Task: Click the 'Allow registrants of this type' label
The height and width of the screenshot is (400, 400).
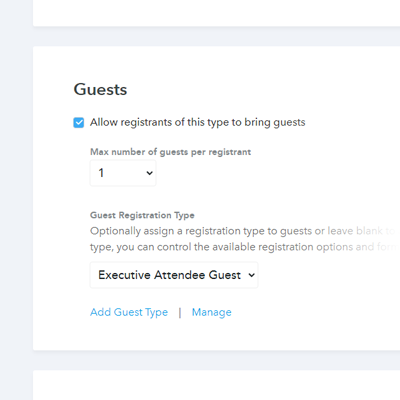Action: tap(197, 122)
